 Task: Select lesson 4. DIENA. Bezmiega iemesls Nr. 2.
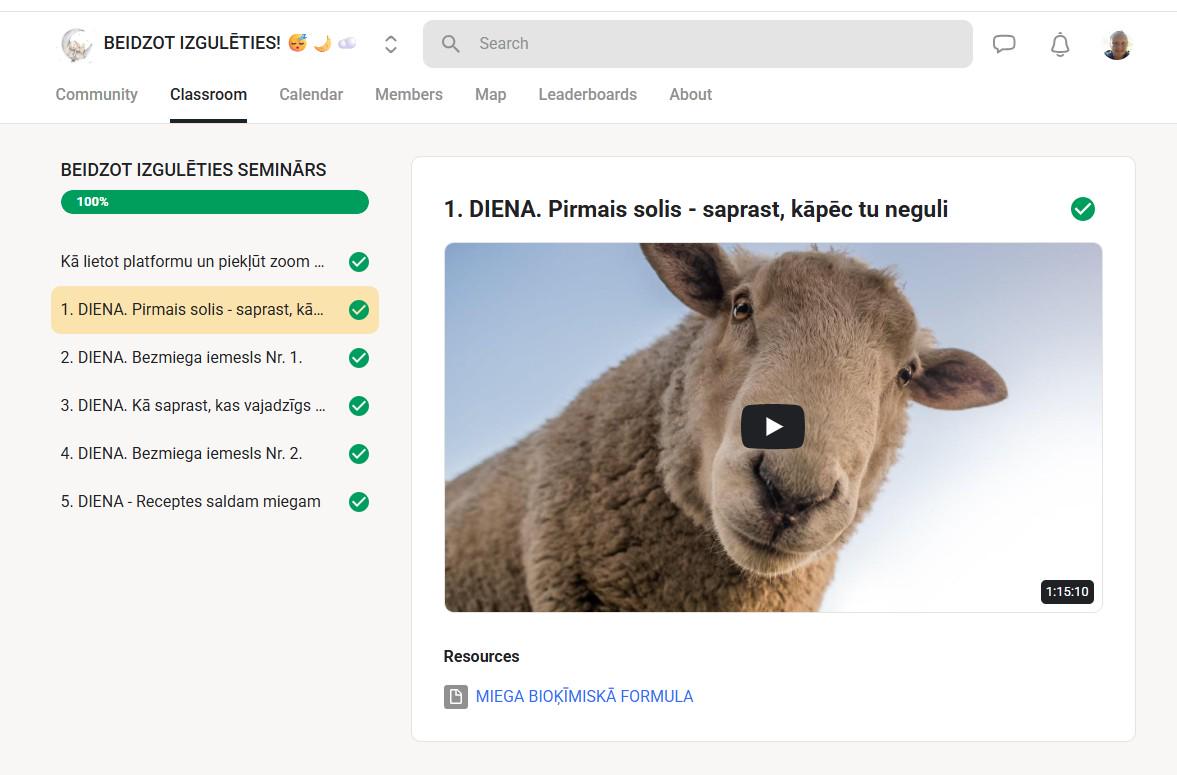pyautogui.click(x=182, y=454)
